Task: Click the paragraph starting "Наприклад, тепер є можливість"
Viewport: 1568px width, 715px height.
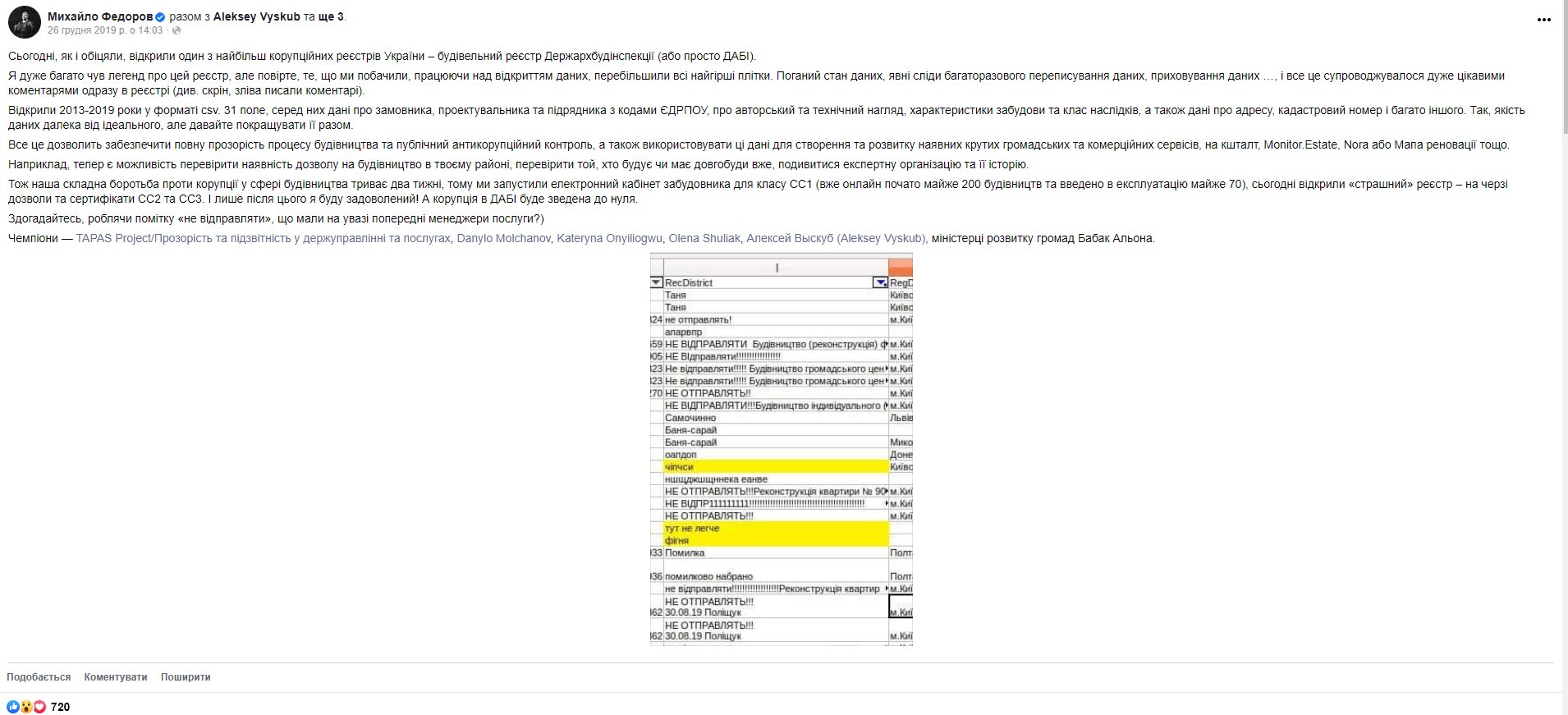Action: 518,164
